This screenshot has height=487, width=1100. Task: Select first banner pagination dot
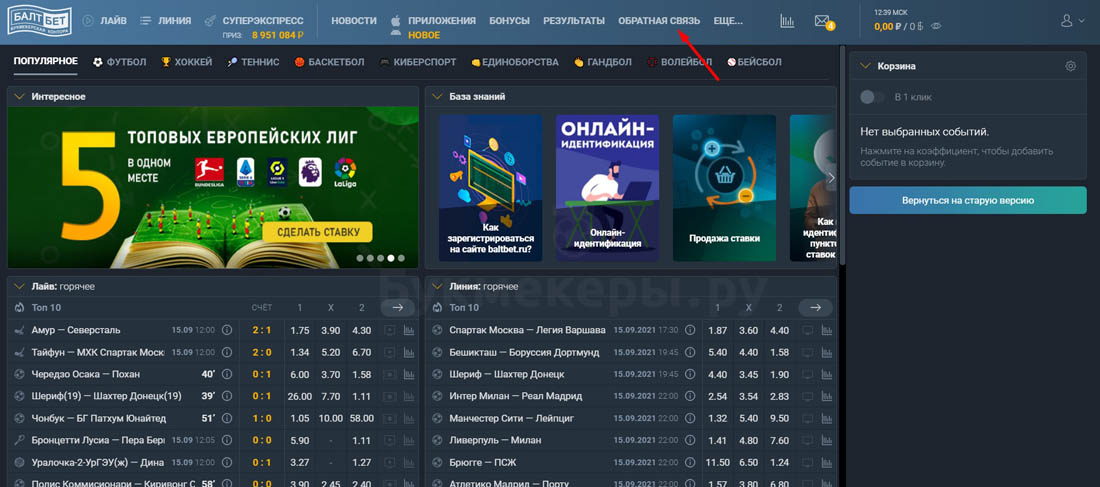click(360, 258)
